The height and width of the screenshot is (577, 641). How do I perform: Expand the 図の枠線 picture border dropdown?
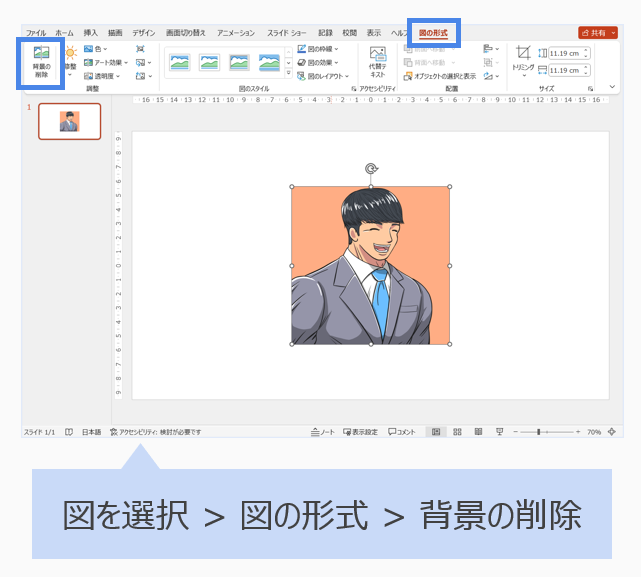click(320, 48)
